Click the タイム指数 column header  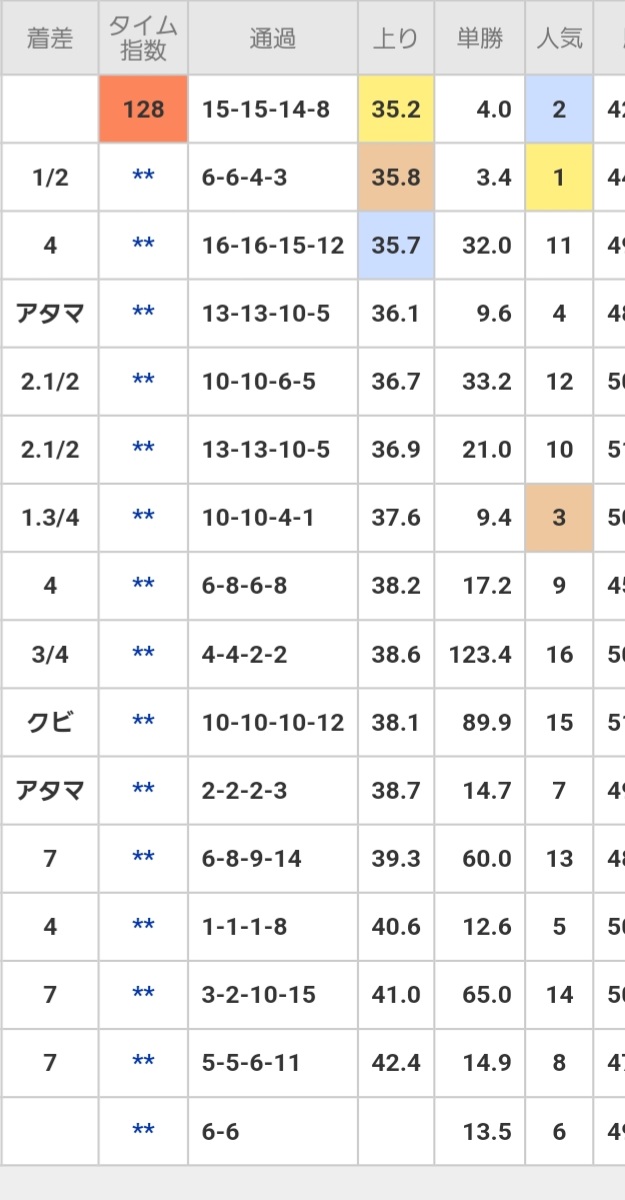pos(143,40)
